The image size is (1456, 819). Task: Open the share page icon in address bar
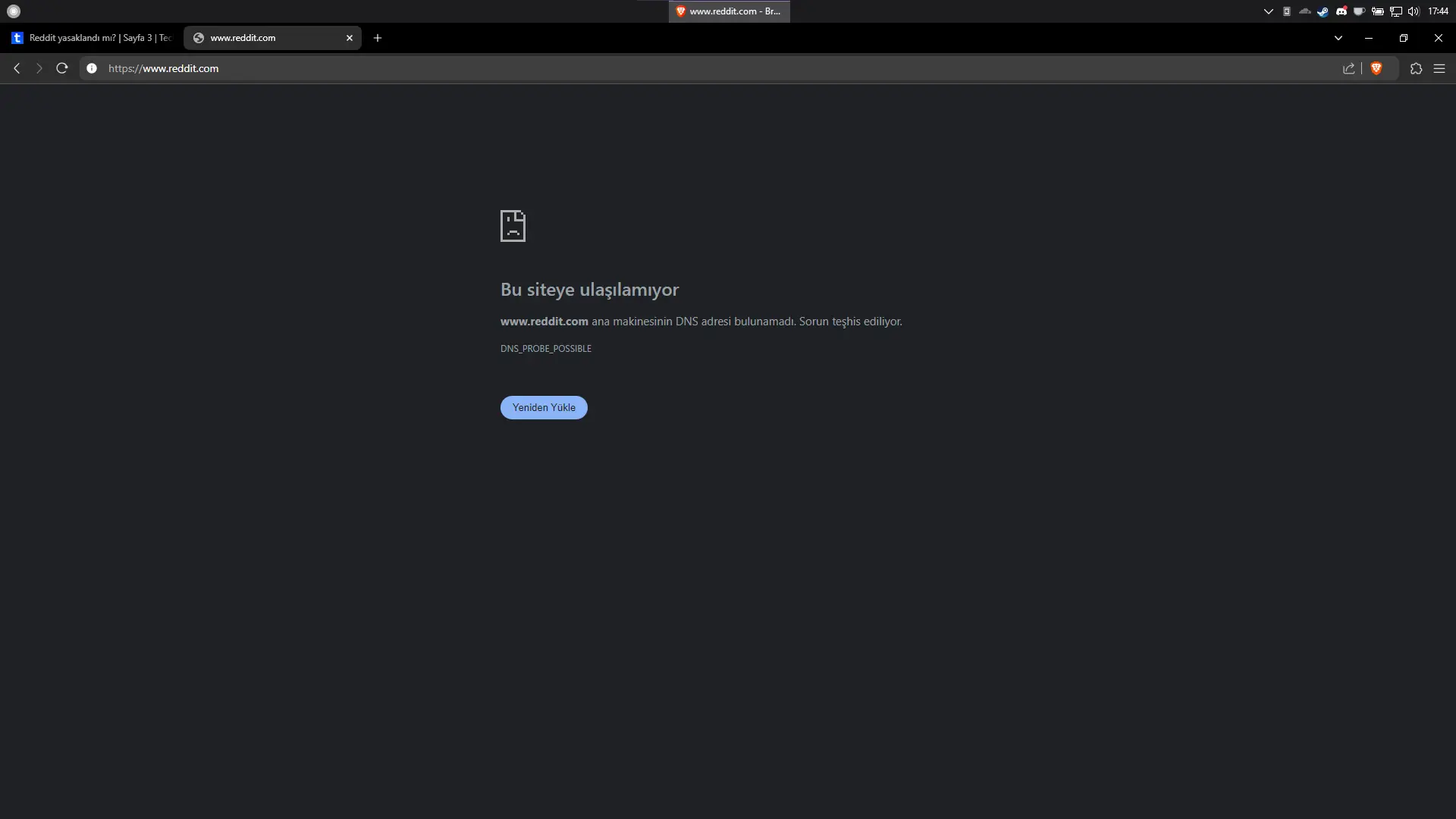[x=1349, y=68]
